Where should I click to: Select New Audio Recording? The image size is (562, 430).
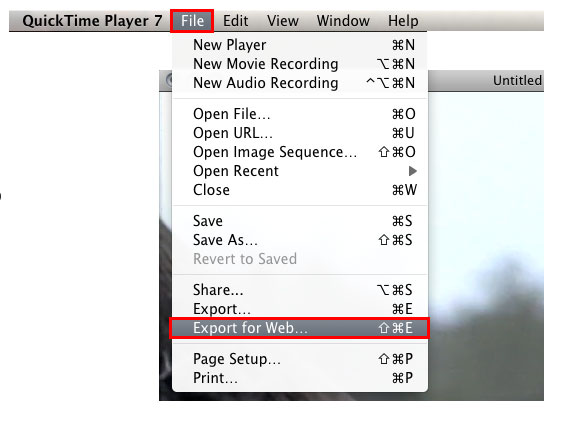tap(300, 83)
